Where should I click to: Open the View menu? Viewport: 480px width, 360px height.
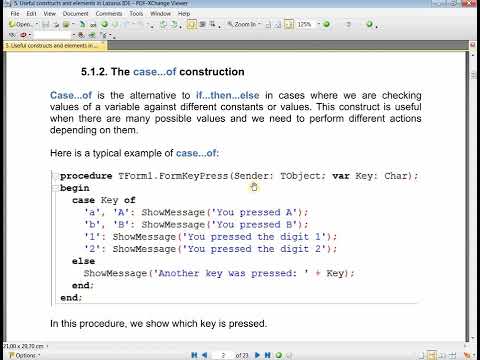(x=50, y=14)
